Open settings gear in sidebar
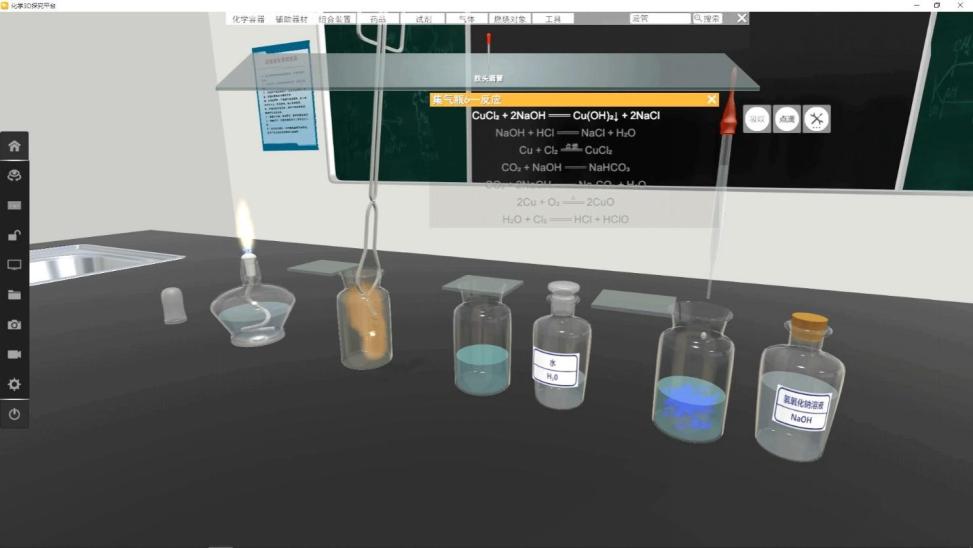 (x=14, y=384)
